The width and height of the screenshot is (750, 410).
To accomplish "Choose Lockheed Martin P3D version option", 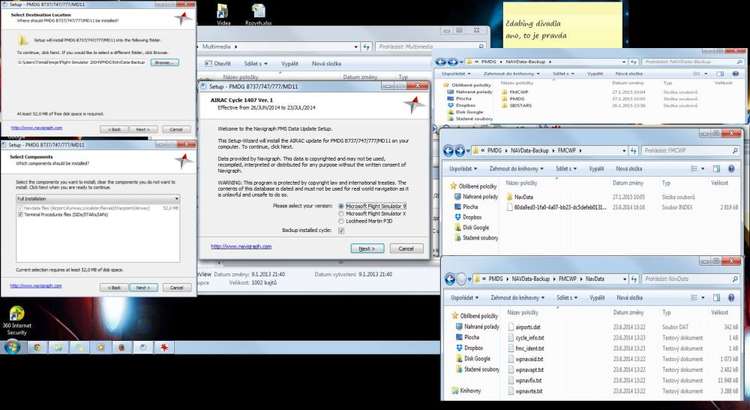I will coord(341,222).
